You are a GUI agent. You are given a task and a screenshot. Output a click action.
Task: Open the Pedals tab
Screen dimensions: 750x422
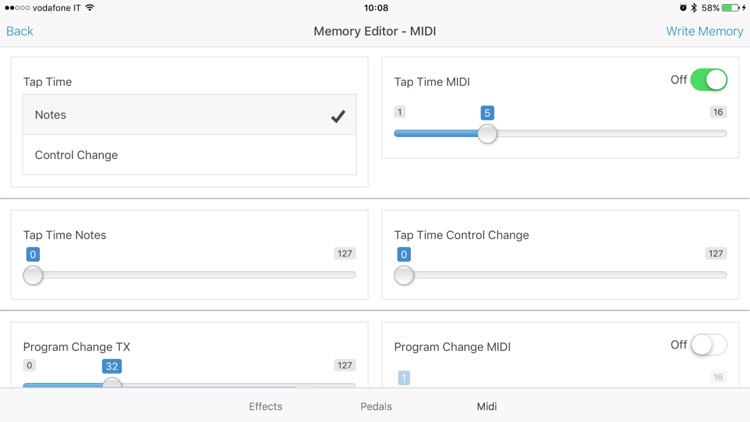click(x=376, y=407)
